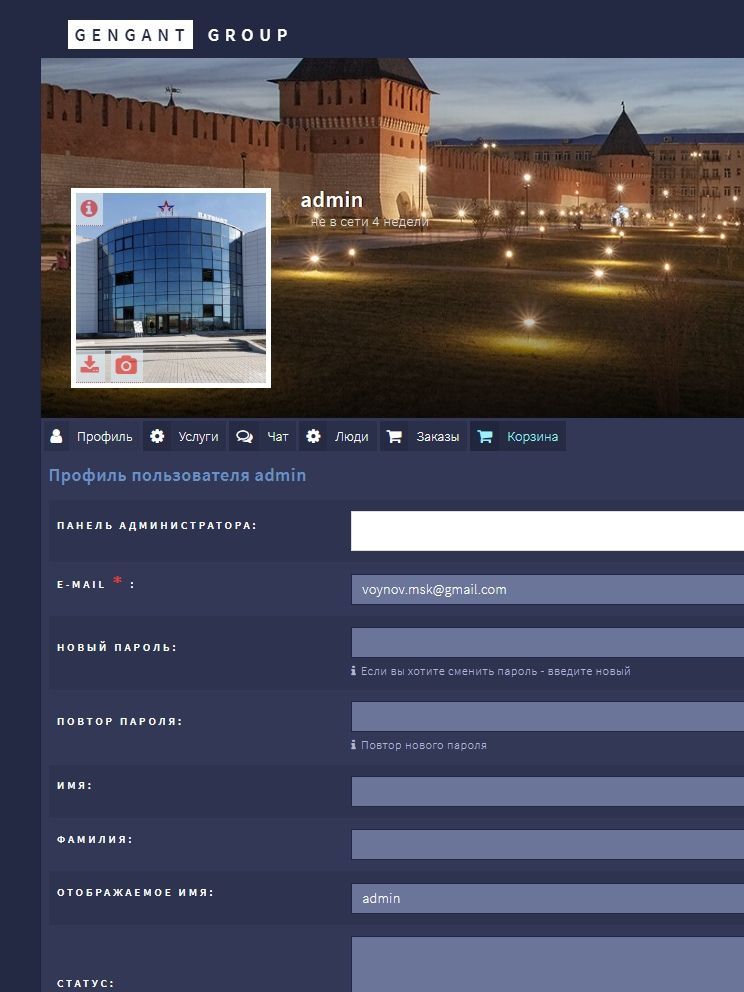Click the download icon on avatar

pyautogui.click(x=90, y=366)
